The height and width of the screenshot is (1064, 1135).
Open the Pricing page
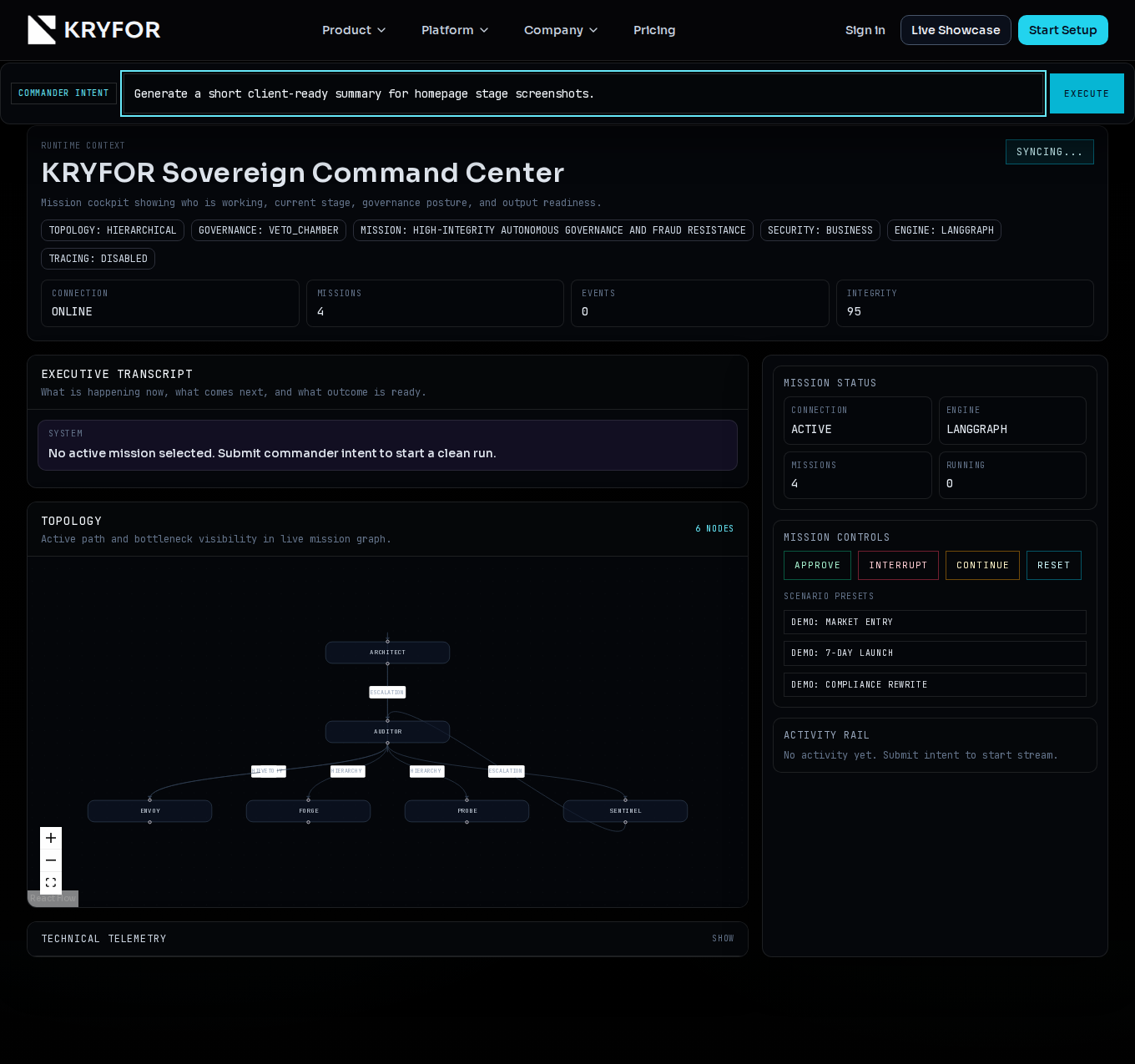coord(654,30)
